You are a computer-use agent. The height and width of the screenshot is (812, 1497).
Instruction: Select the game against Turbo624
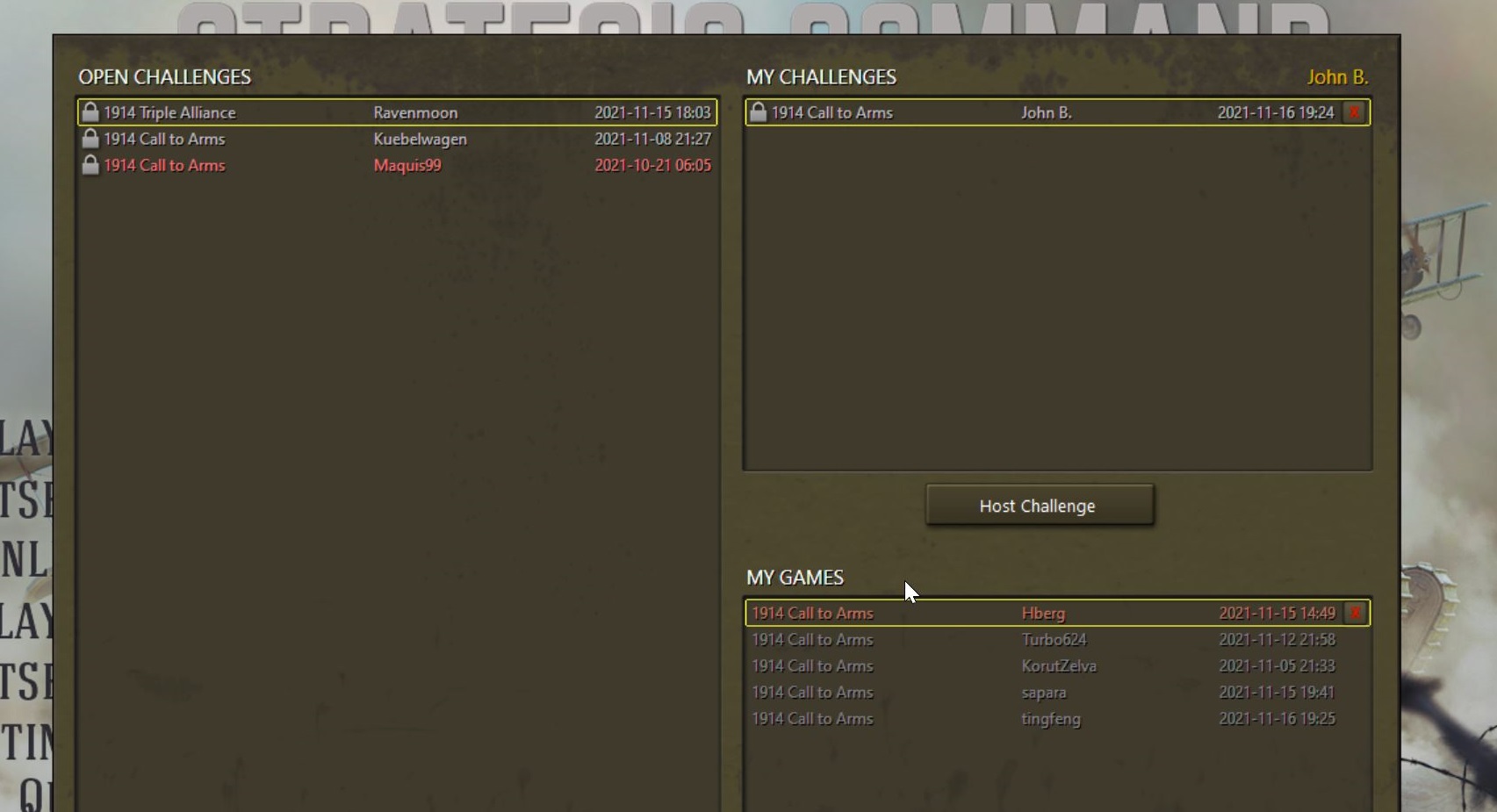(1057, 639)
